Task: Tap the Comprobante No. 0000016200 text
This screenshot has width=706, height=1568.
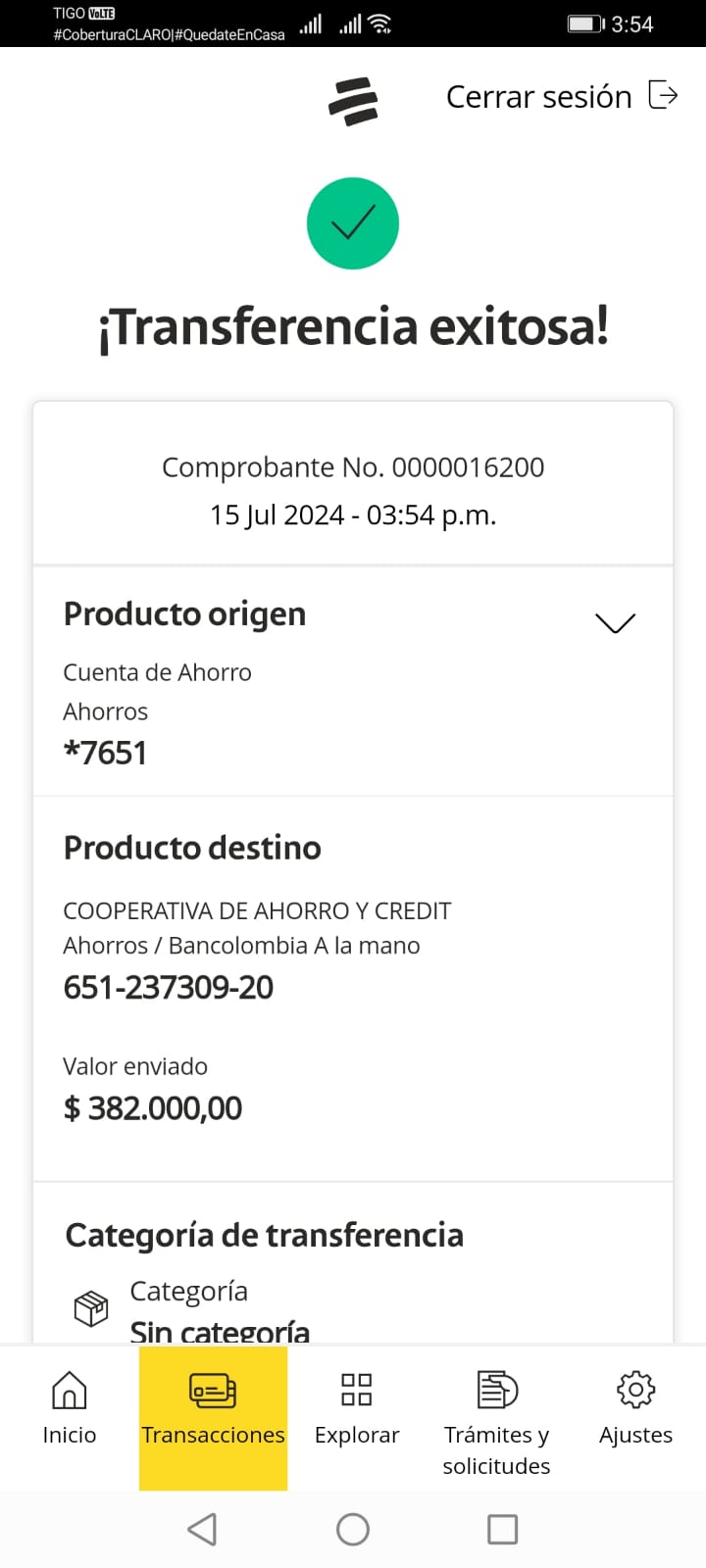Action: (353, 467)
